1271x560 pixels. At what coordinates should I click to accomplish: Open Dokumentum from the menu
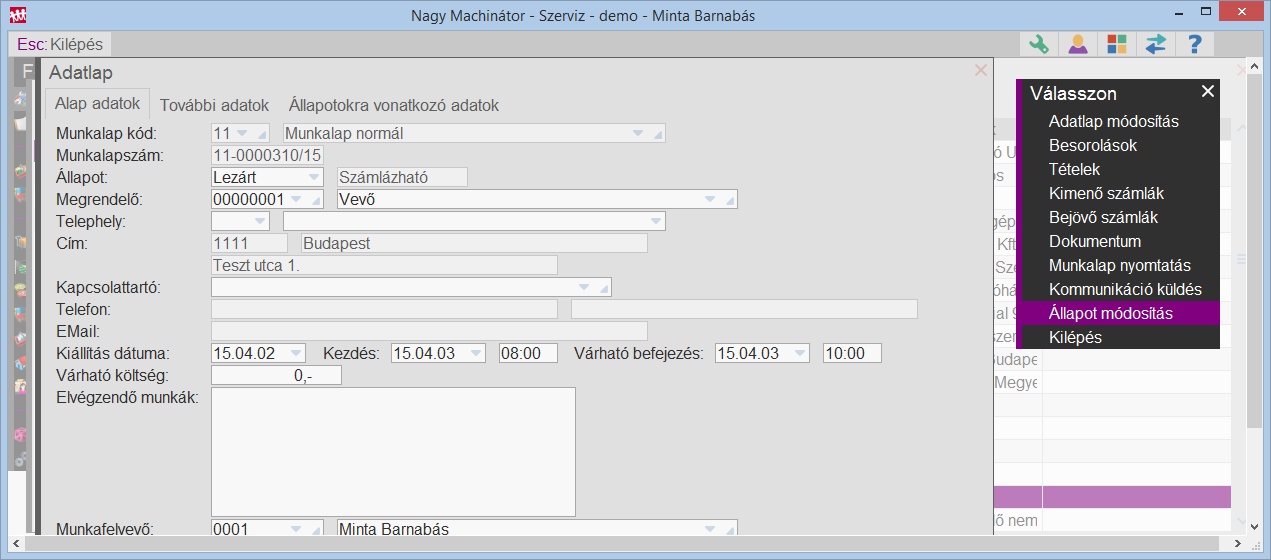[1095, 241]
